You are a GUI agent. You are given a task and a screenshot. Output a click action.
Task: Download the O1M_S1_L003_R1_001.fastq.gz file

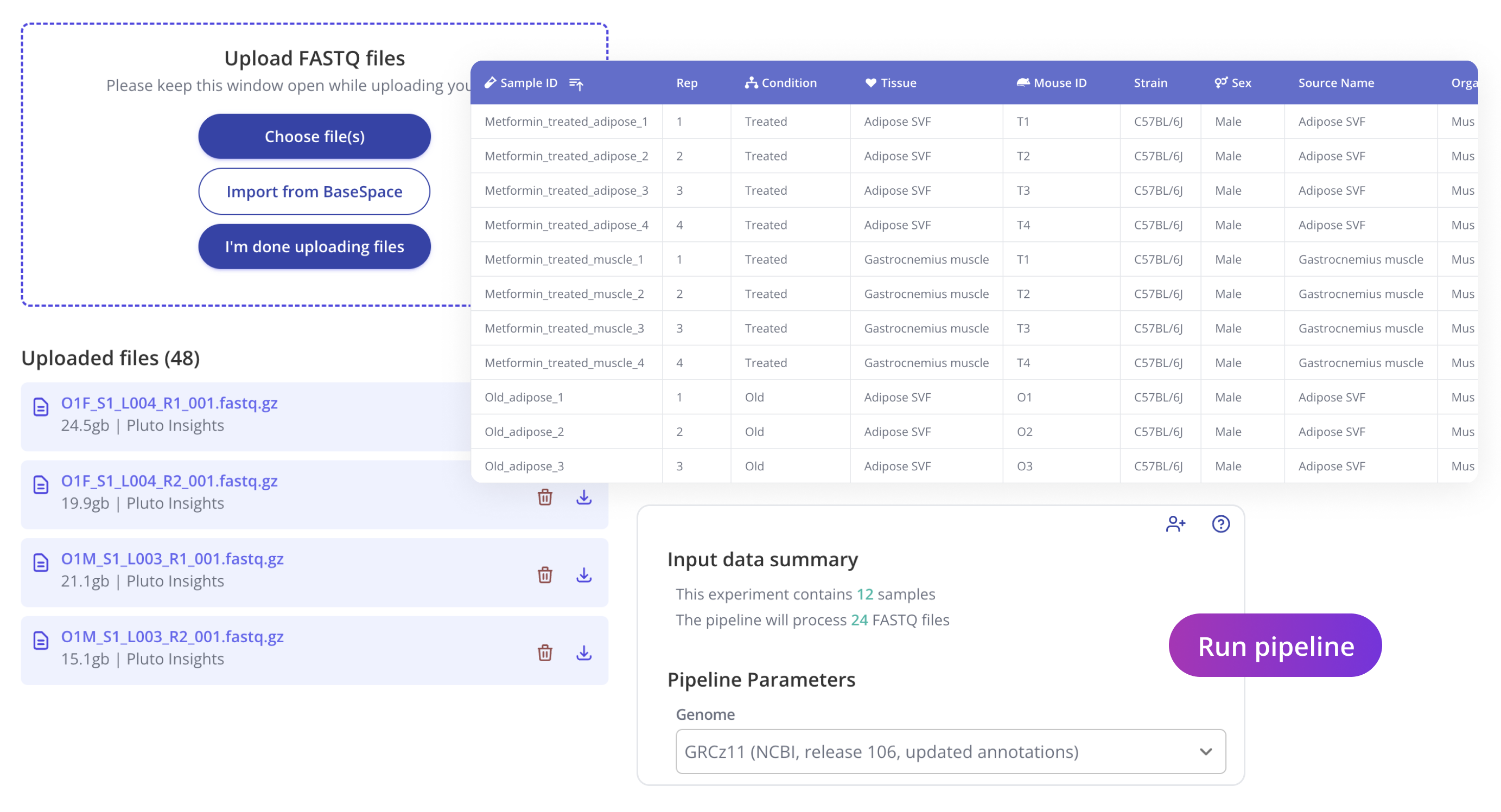[583, 575]
